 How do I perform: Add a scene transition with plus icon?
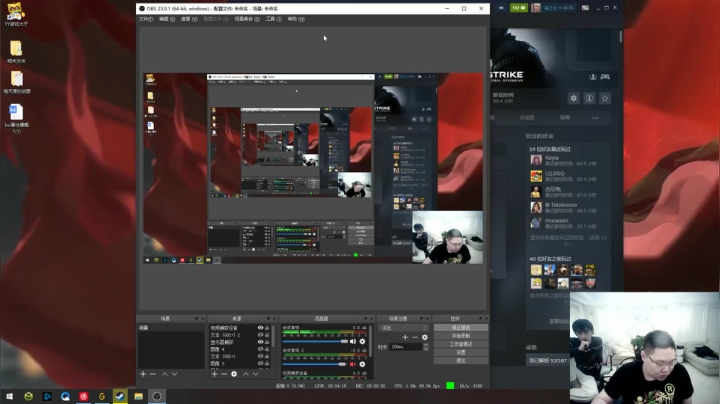click(x=405, y=337)
